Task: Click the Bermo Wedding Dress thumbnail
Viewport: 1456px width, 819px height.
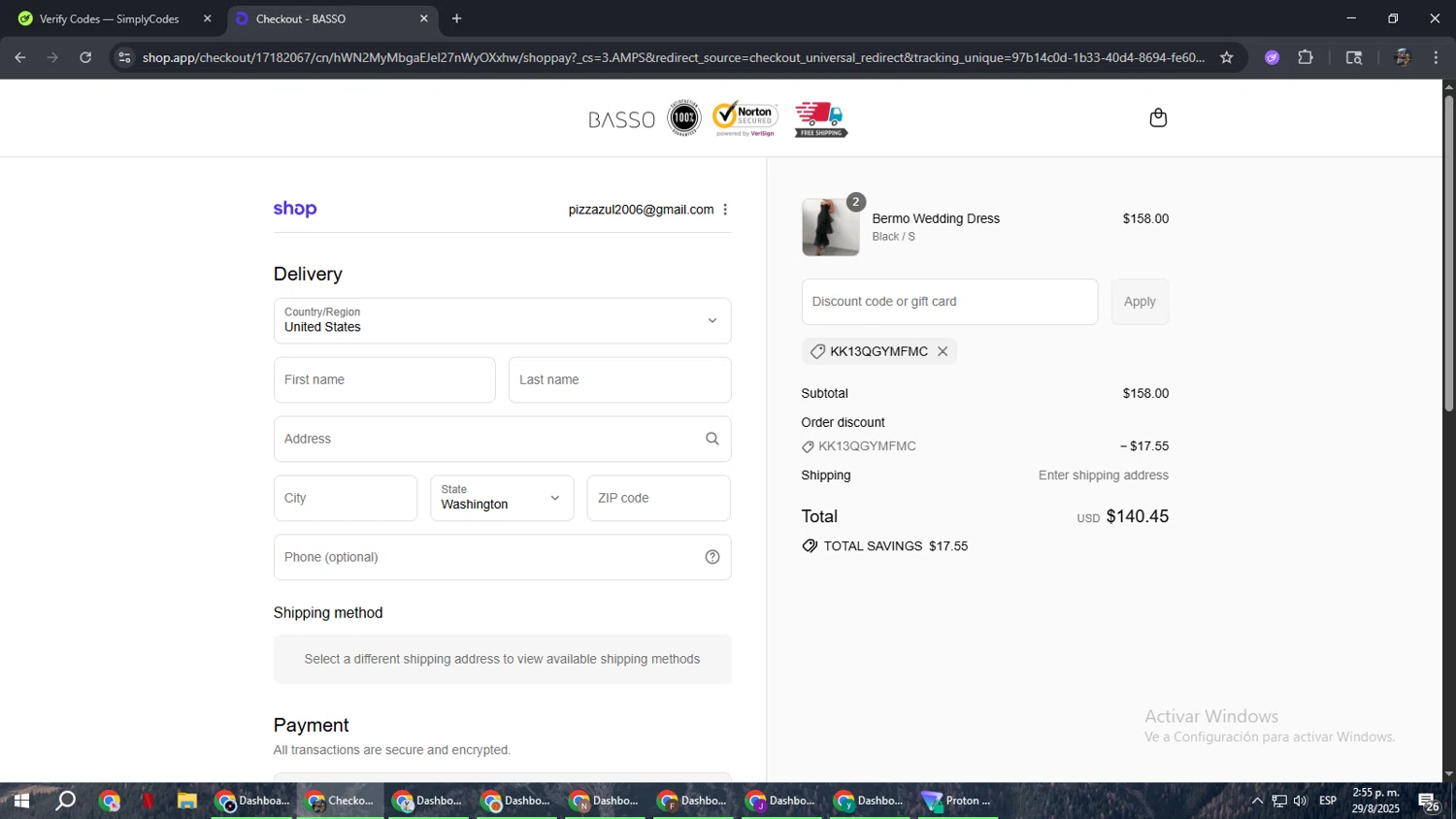Action: coord(831,227)
